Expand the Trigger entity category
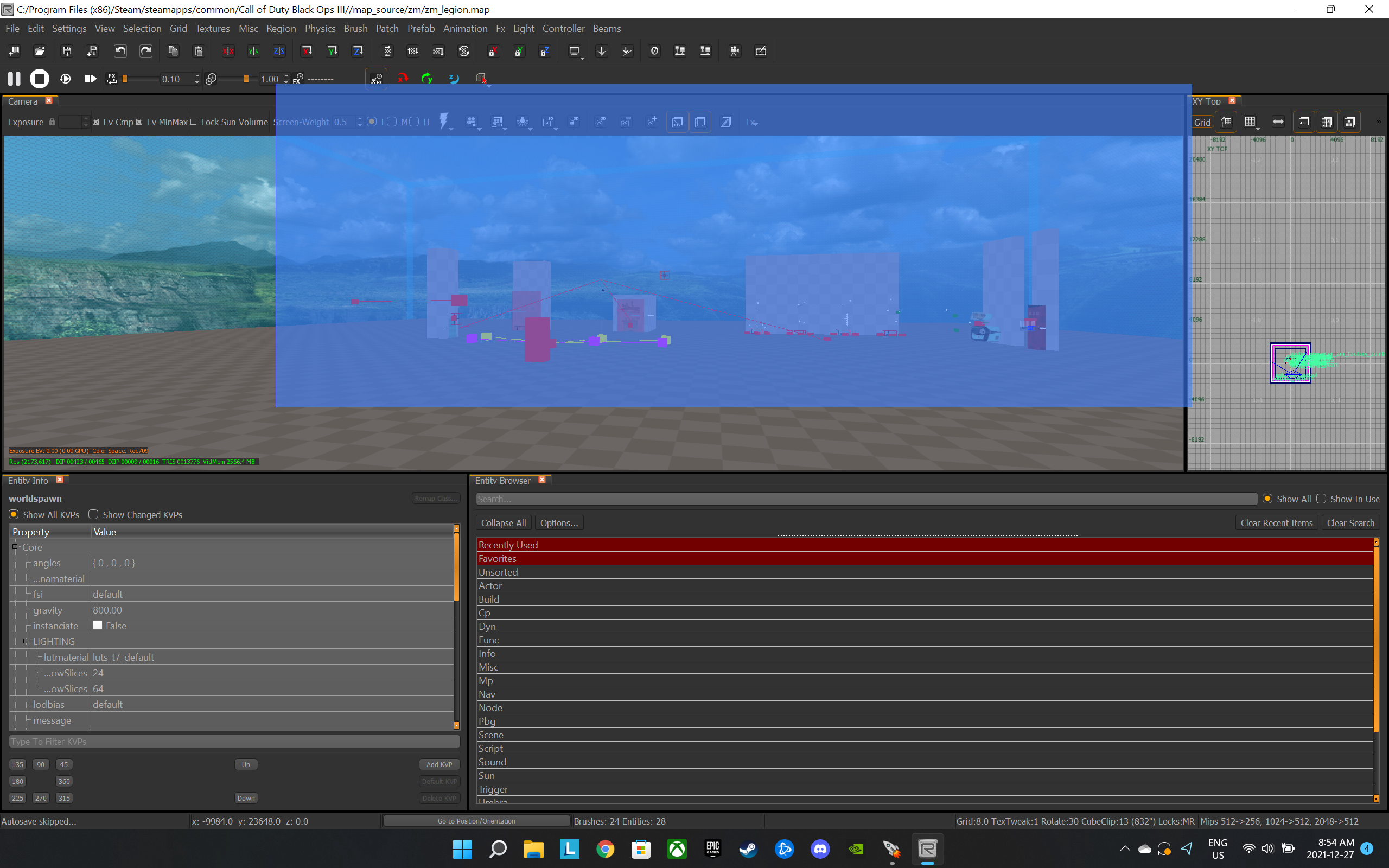 pos(925,789)
